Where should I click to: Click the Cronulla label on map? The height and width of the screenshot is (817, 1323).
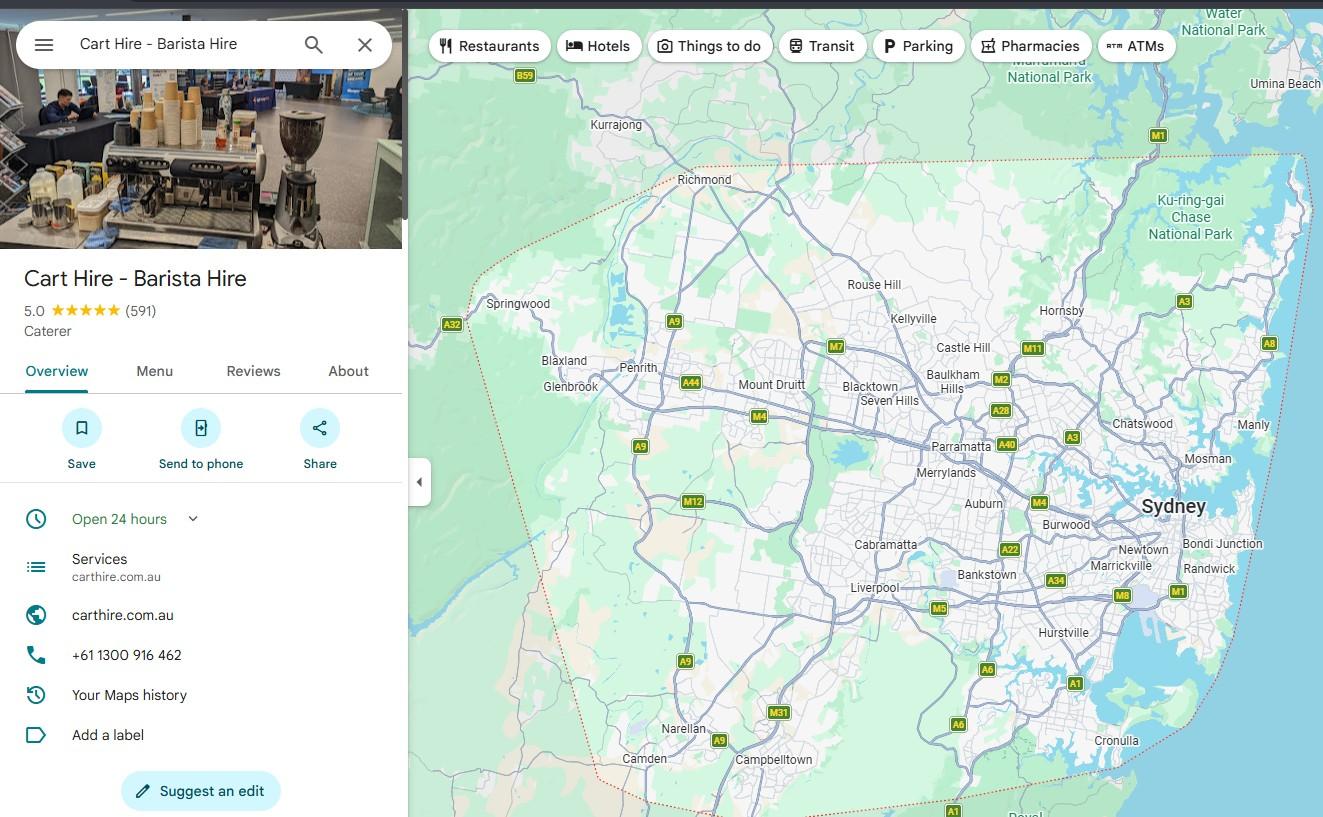1116,741
